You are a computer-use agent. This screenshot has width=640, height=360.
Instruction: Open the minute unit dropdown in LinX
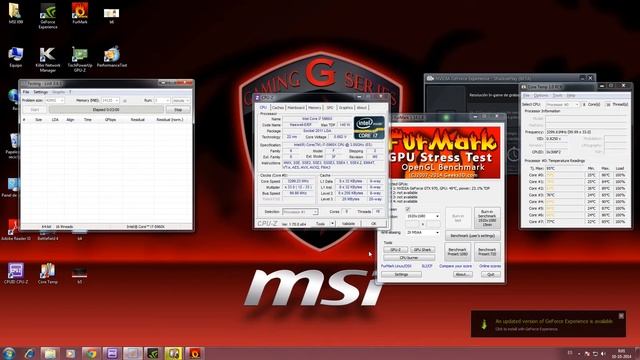(181, 100)
